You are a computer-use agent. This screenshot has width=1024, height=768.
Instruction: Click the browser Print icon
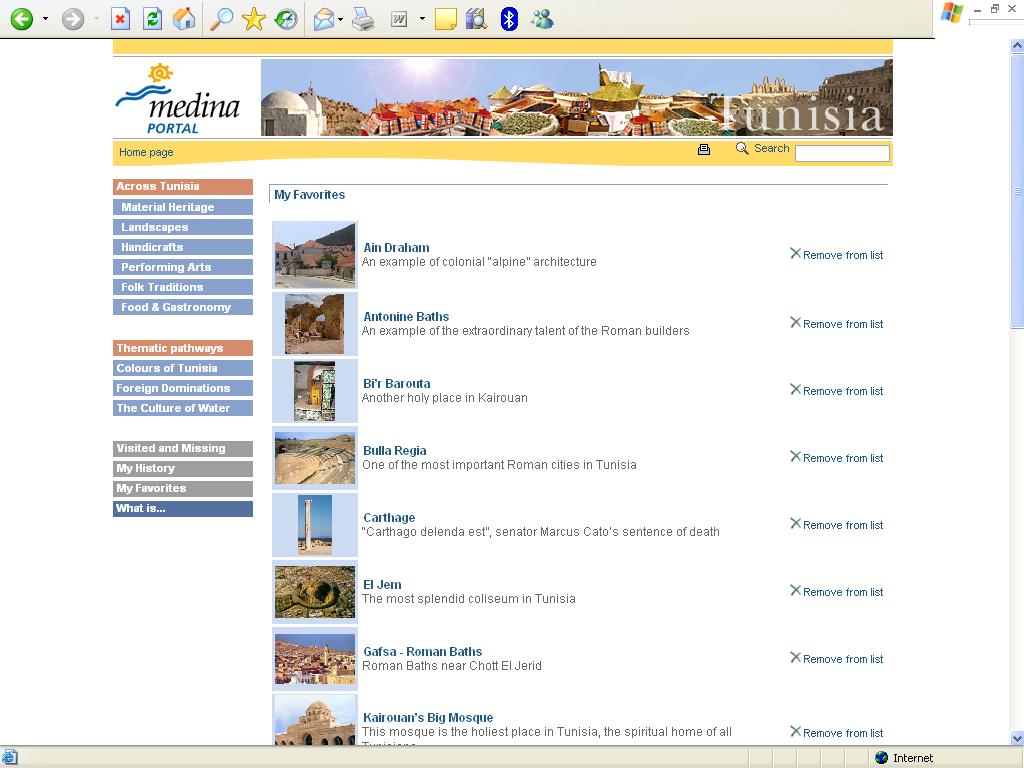(363, 19)
